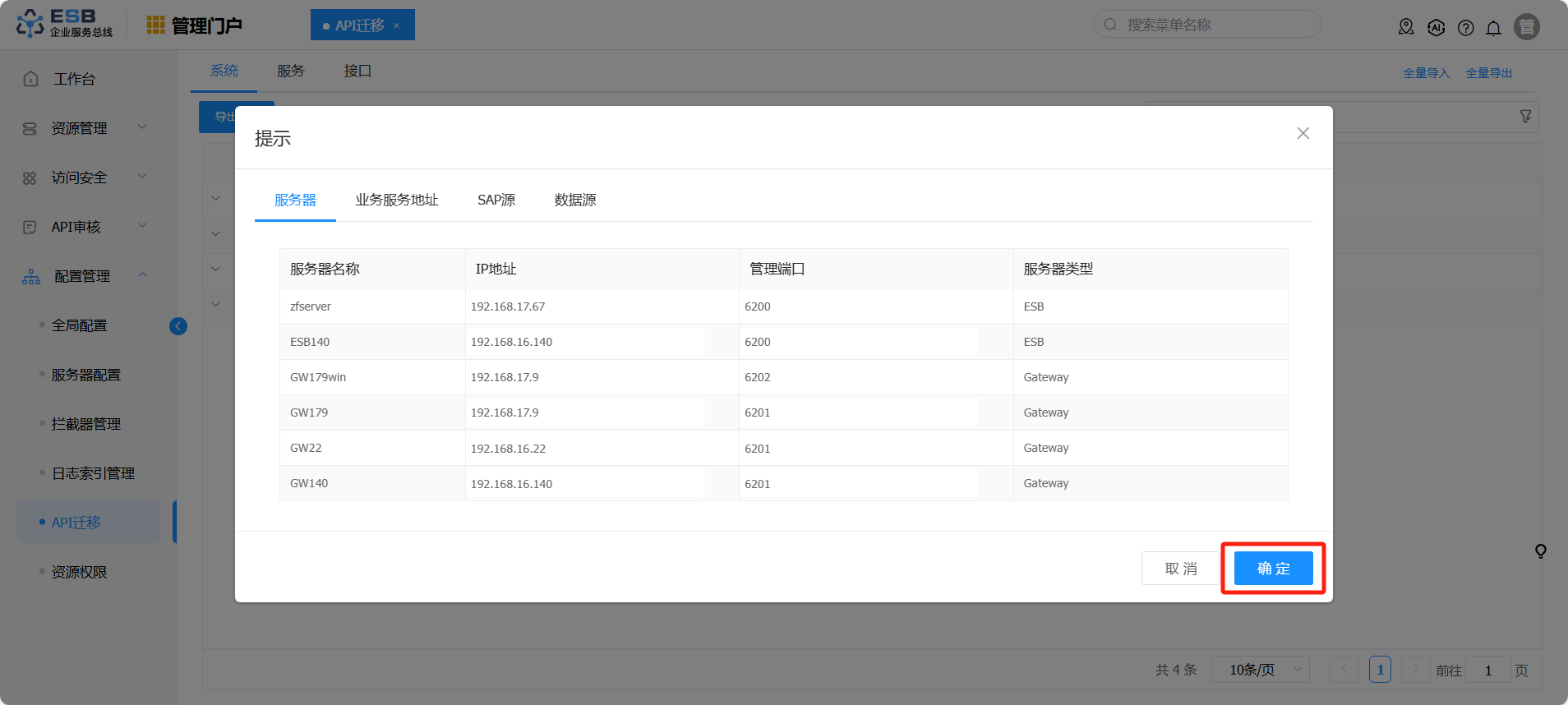Click the lightbulb icon at right edge
Screen dimensions: 1568x705
(1540, 551)
